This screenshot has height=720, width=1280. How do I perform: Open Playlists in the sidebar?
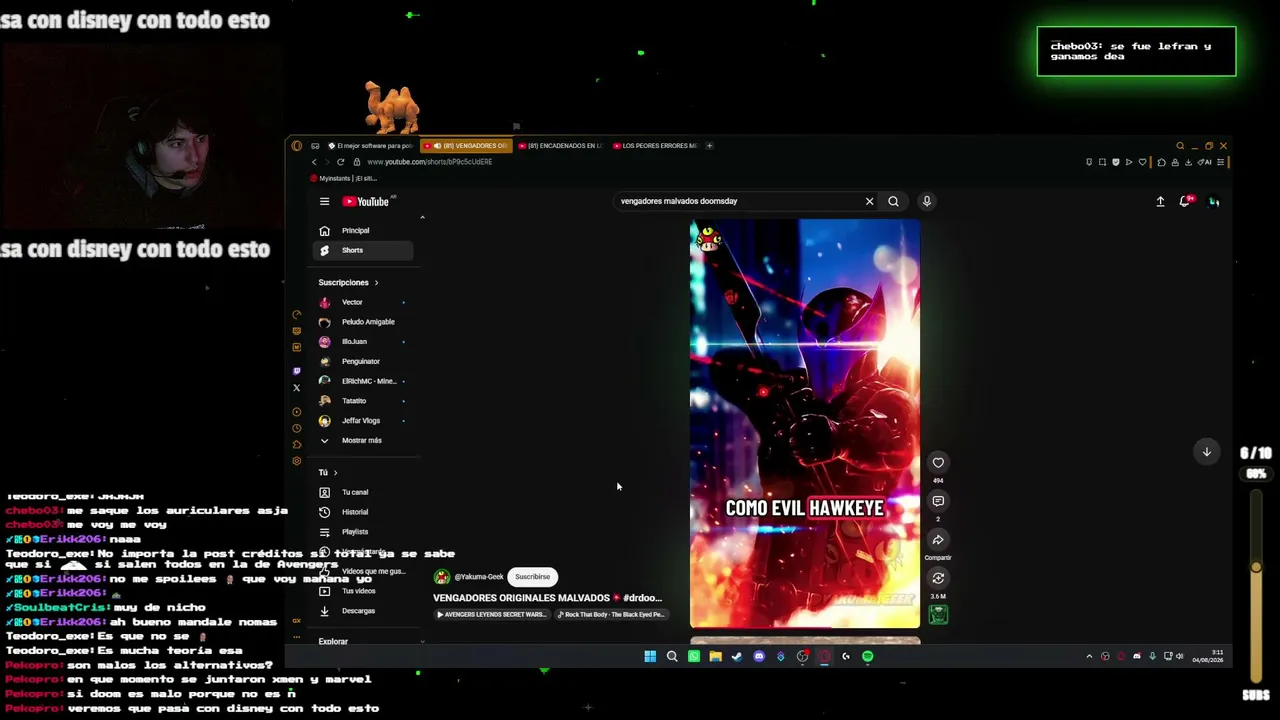coord(363,532)
